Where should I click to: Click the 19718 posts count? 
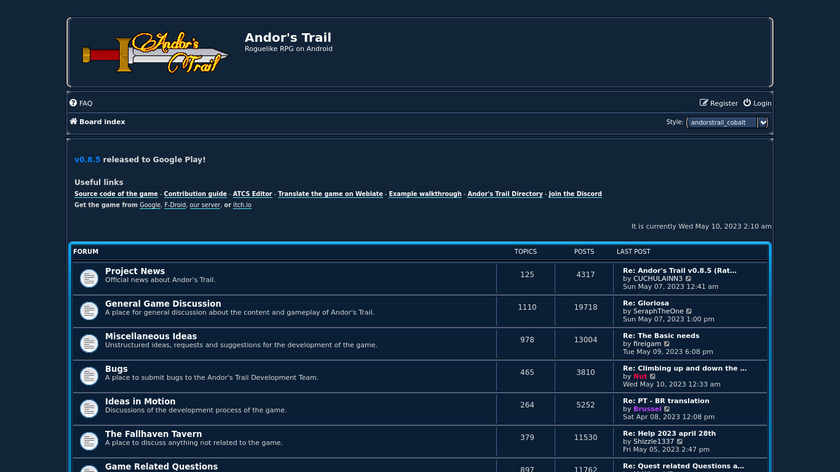pos(585,308)
